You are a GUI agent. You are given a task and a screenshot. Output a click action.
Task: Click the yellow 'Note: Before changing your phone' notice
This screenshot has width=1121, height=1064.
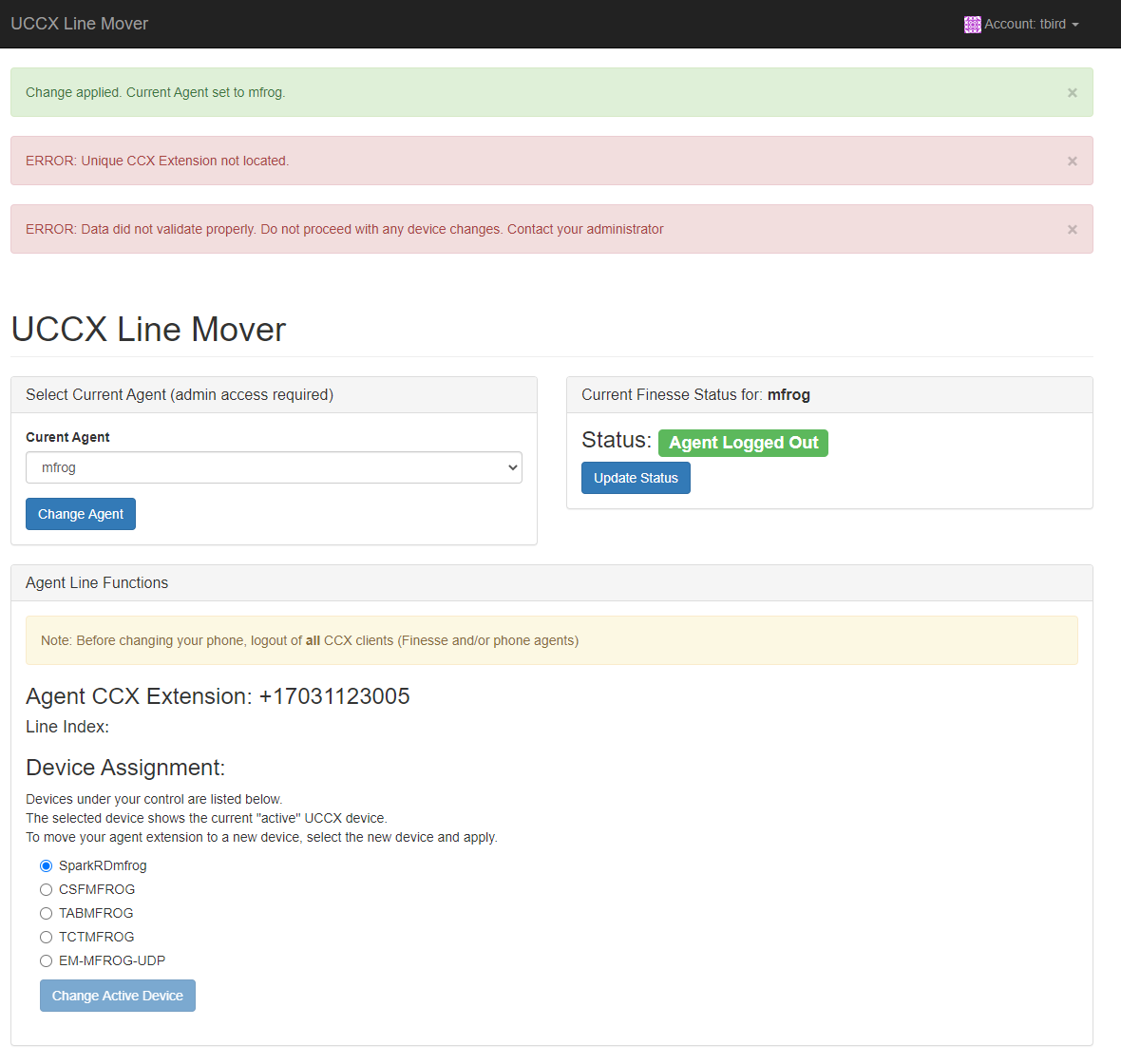(x=552, y=640)
